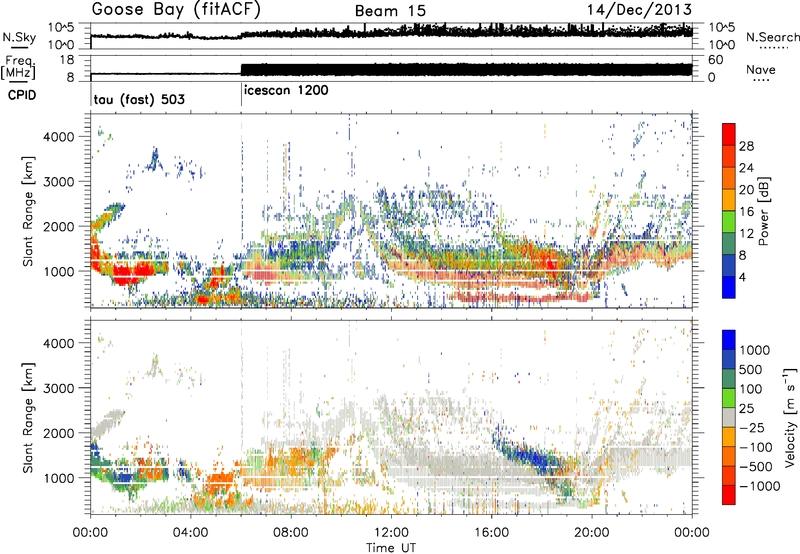Click the Slant Range label of velocity panel
800x554 pixels.
[28, 418]
